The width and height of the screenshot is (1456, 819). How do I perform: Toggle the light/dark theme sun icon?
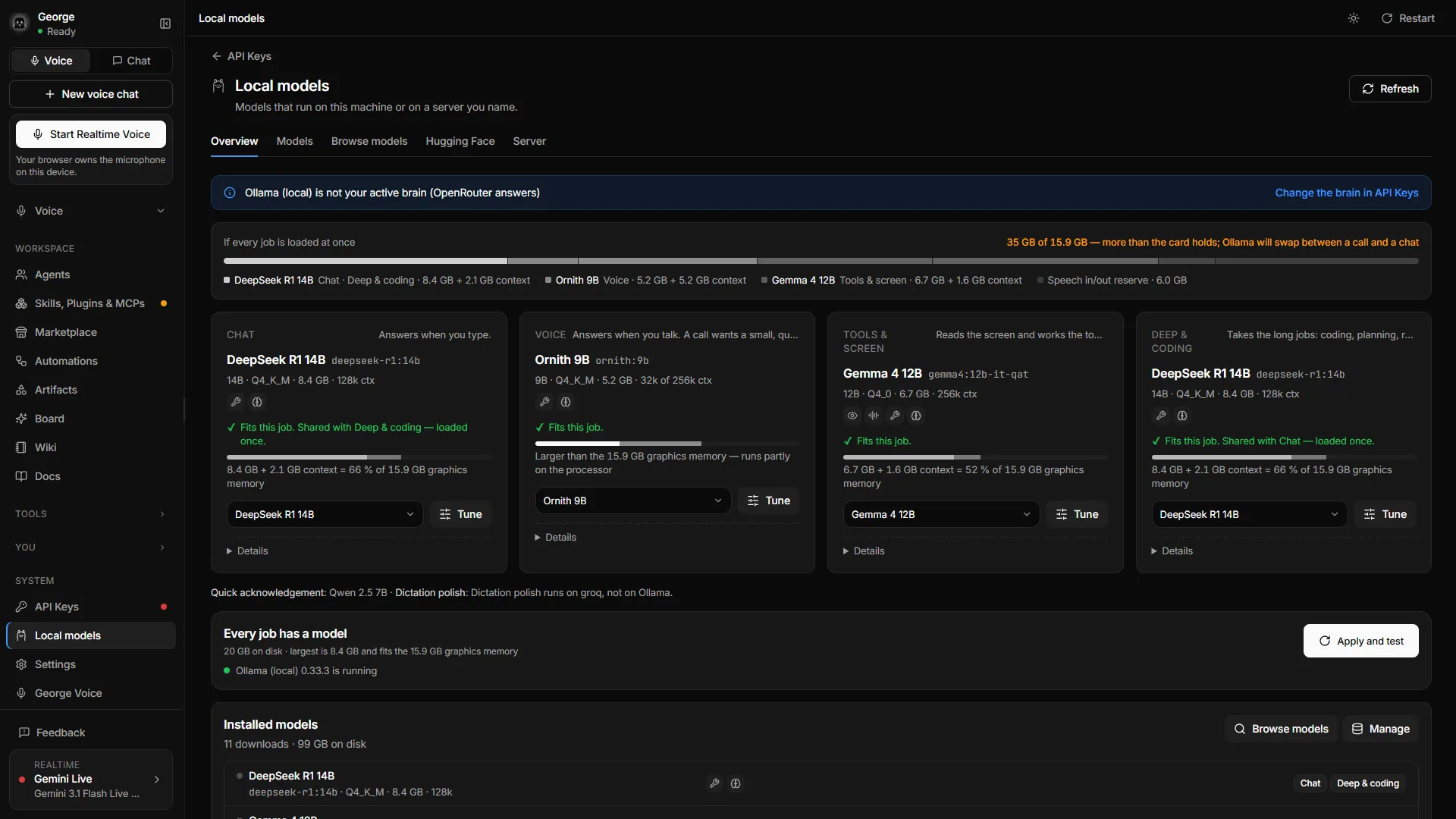(1354, 18)
